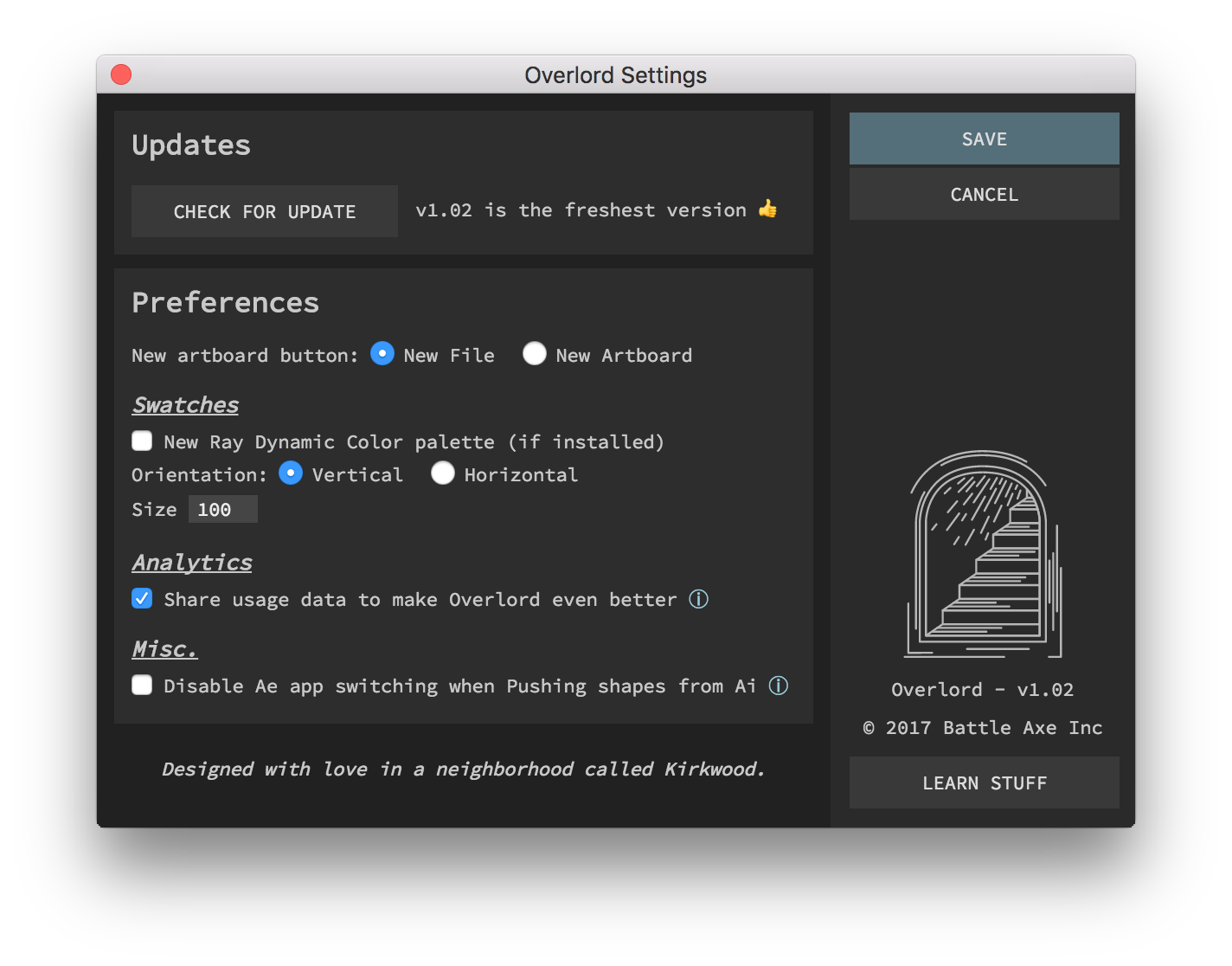Click the Swatches section heading
This screenshot has width=1232, height=966.
coord(185,405)
